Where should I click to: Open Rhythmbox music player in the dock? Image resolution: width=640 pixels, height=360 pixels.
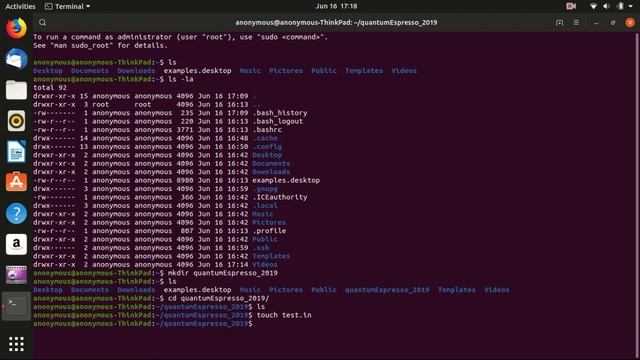(x=16, y=121)
